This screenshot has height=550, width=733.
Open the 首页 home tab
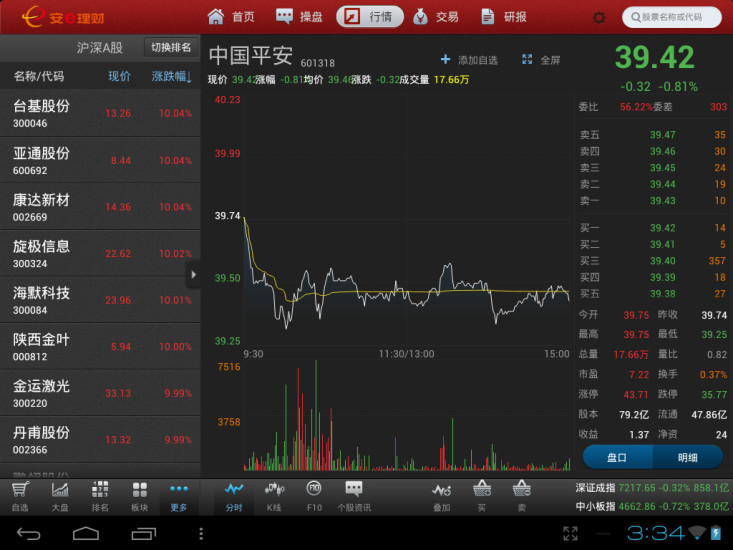tap(231, 17)
